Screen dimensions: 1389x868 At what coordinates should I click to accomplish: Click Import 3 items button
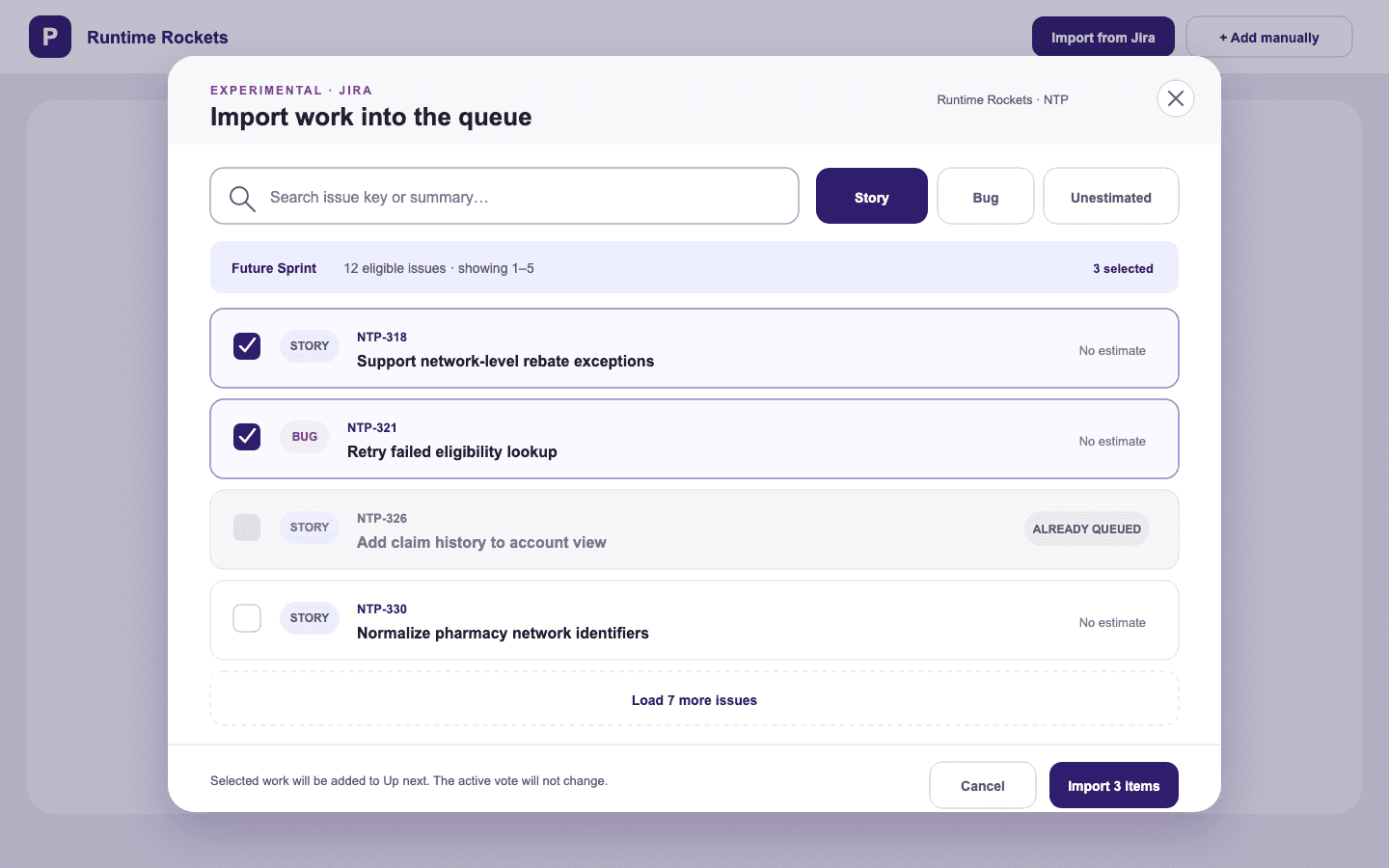pyautogui.click(x=1114, y=785)
